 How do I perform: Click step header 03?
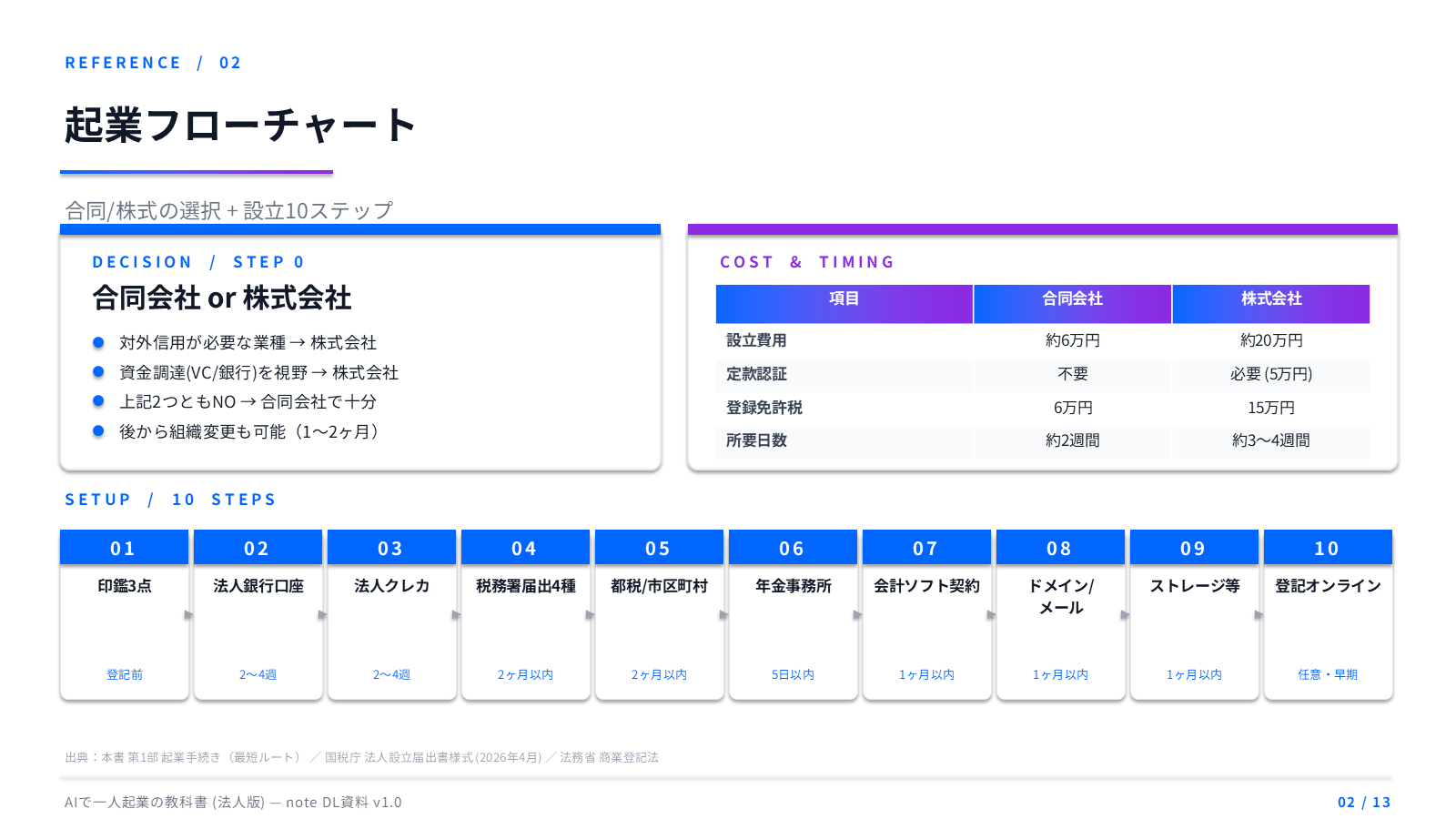coord(391,548)
